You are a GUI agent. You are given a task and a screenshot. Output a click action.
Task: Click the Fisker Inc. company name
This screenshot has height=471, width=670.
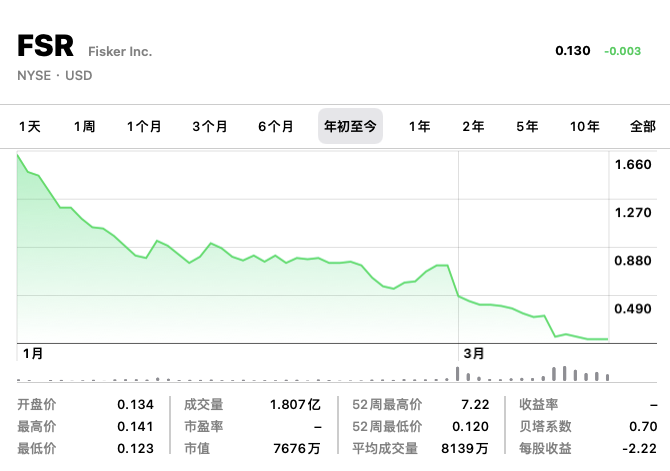(x=120, y=52)
